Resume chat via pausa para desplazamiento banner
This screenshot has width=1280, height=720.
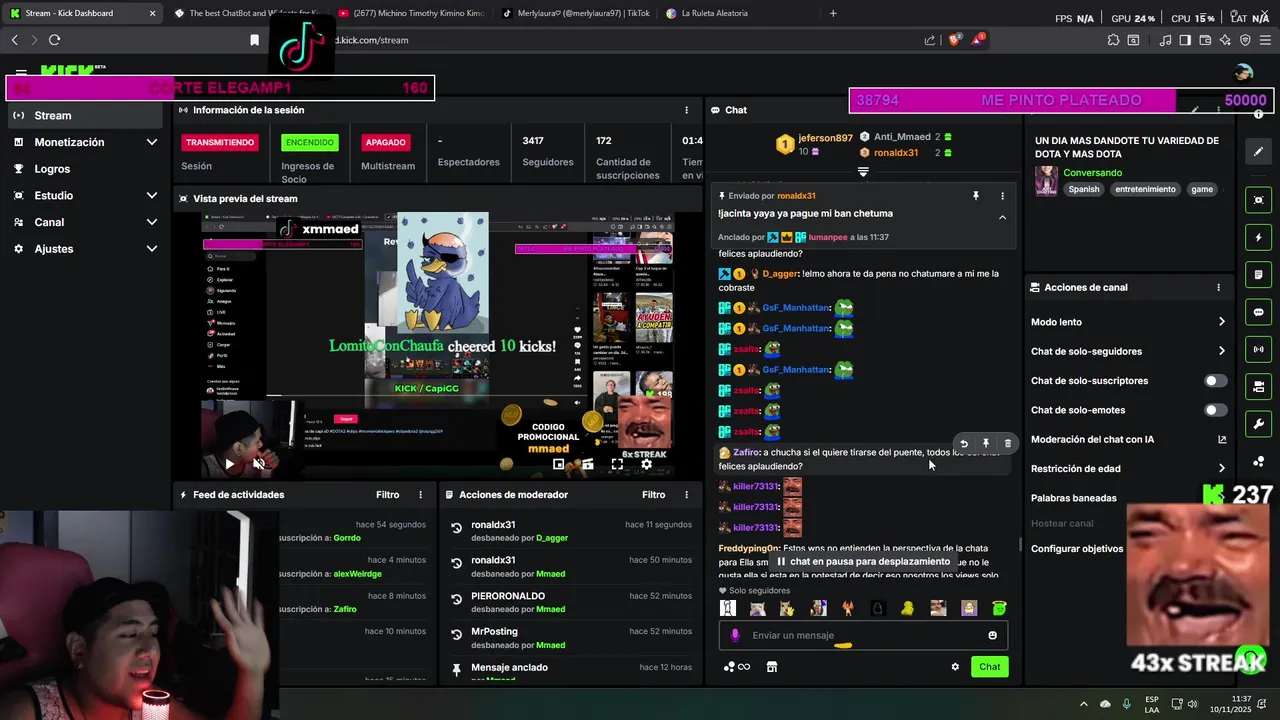863,562
